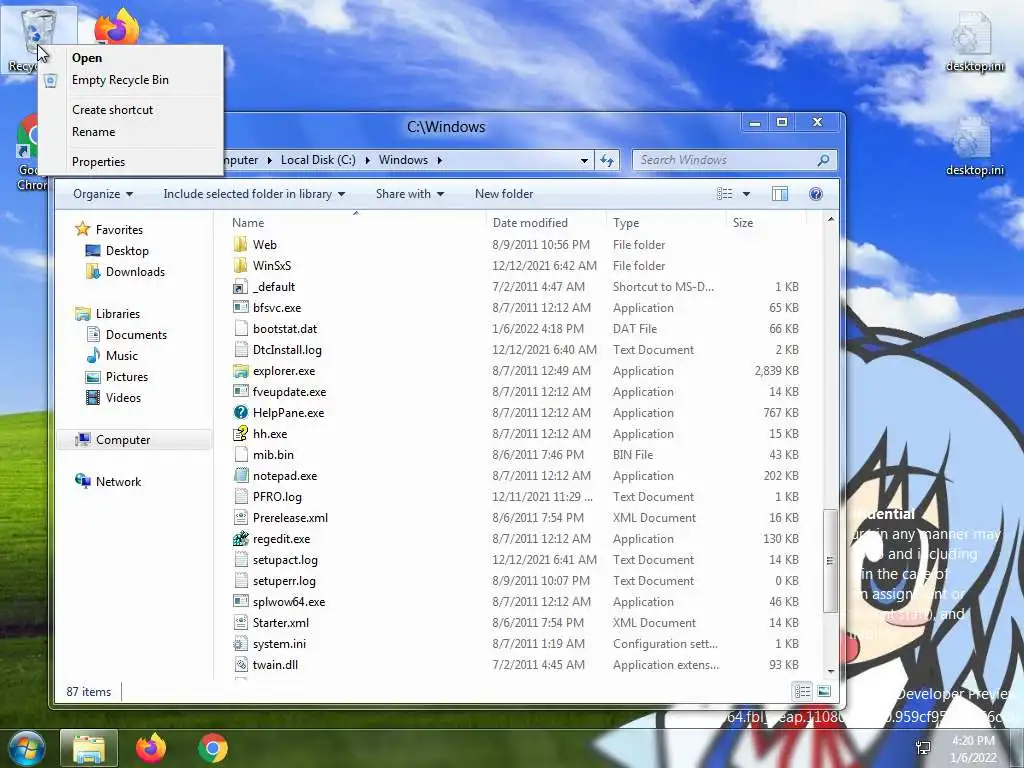Launch Chrome from the taskbar
This screenshot has height=768, width=1024.
[x=212, y=748]
